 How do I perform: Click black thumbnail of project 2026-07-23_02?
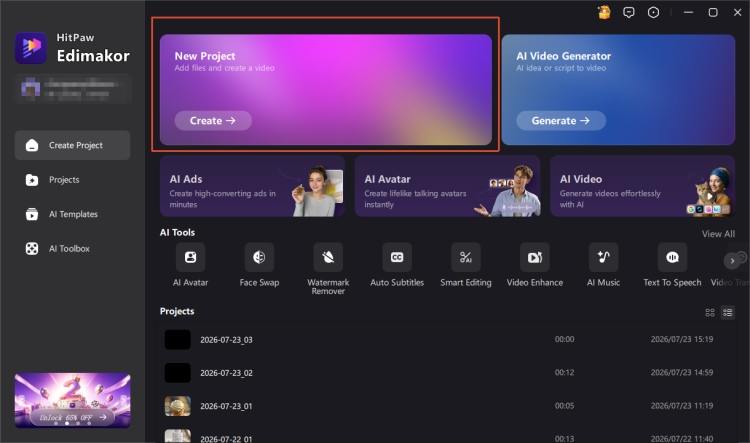click(x=178, y=373)
